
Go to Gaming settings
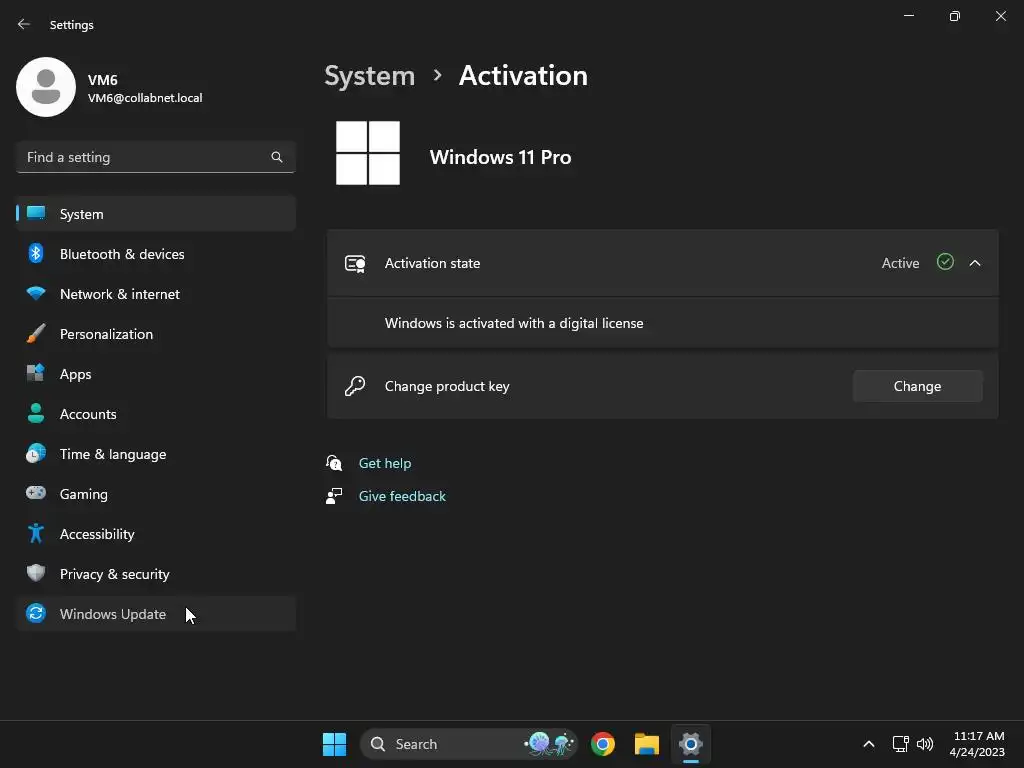click(156, 493)
